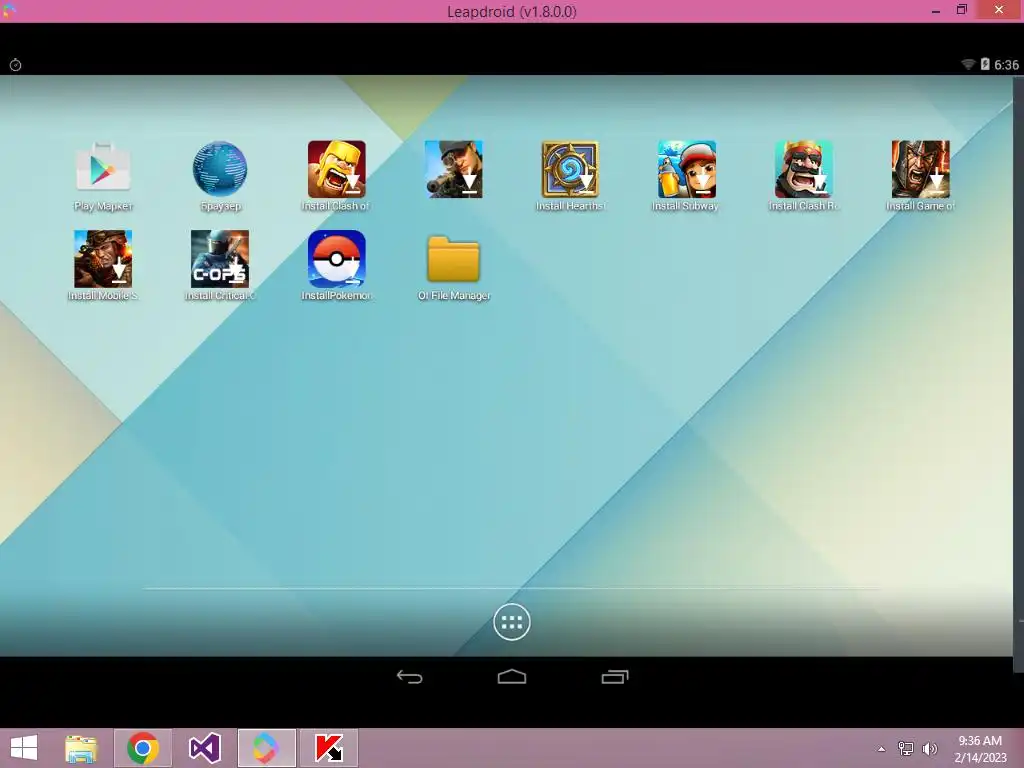Show hidden system tray icons
The width and height of the screenshot is (1024, 768).
tap(882, 749)
